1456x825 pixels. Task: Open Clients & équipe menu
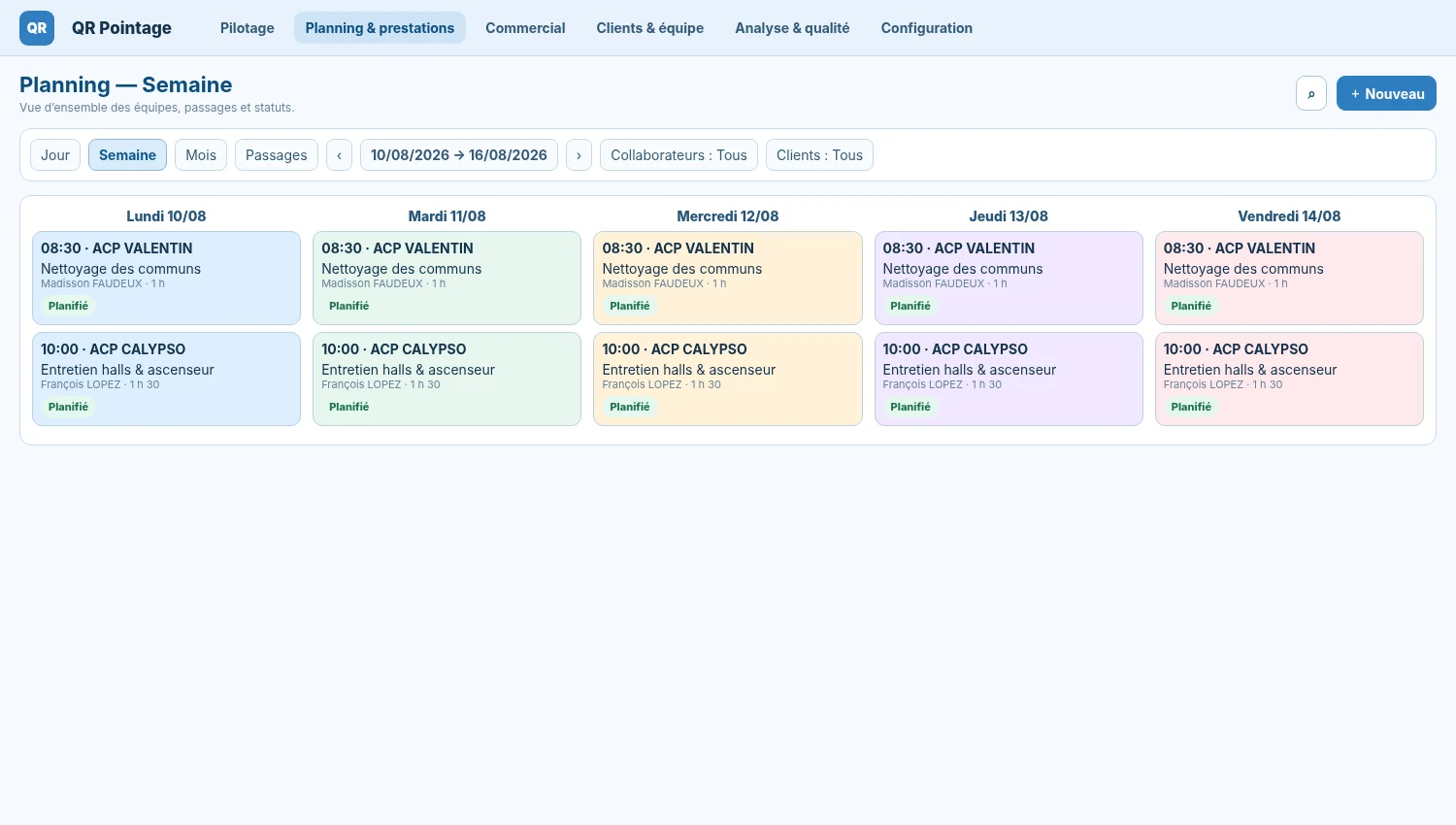(650, 28)
